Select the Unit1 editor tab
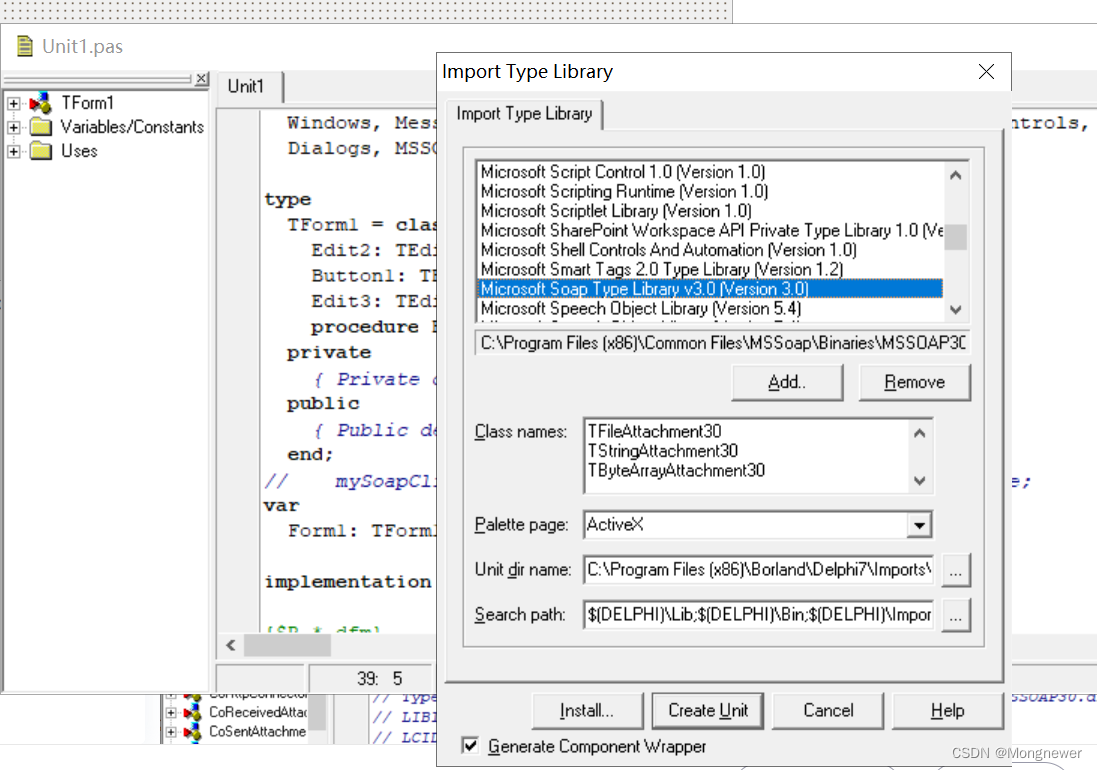The width and height of the screenshot is (1097, 770). [246, 86]
